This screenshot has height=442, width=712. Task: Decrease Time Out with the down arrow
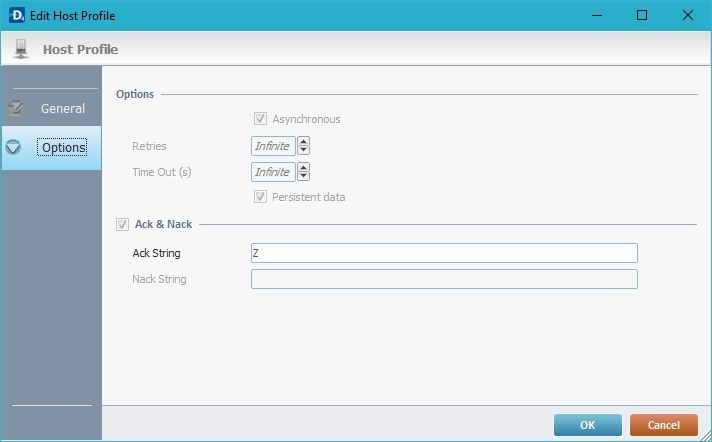pos(303,176)
